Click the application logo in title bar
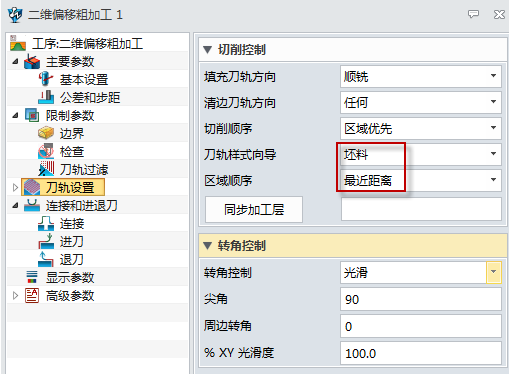 click(15, 15)
